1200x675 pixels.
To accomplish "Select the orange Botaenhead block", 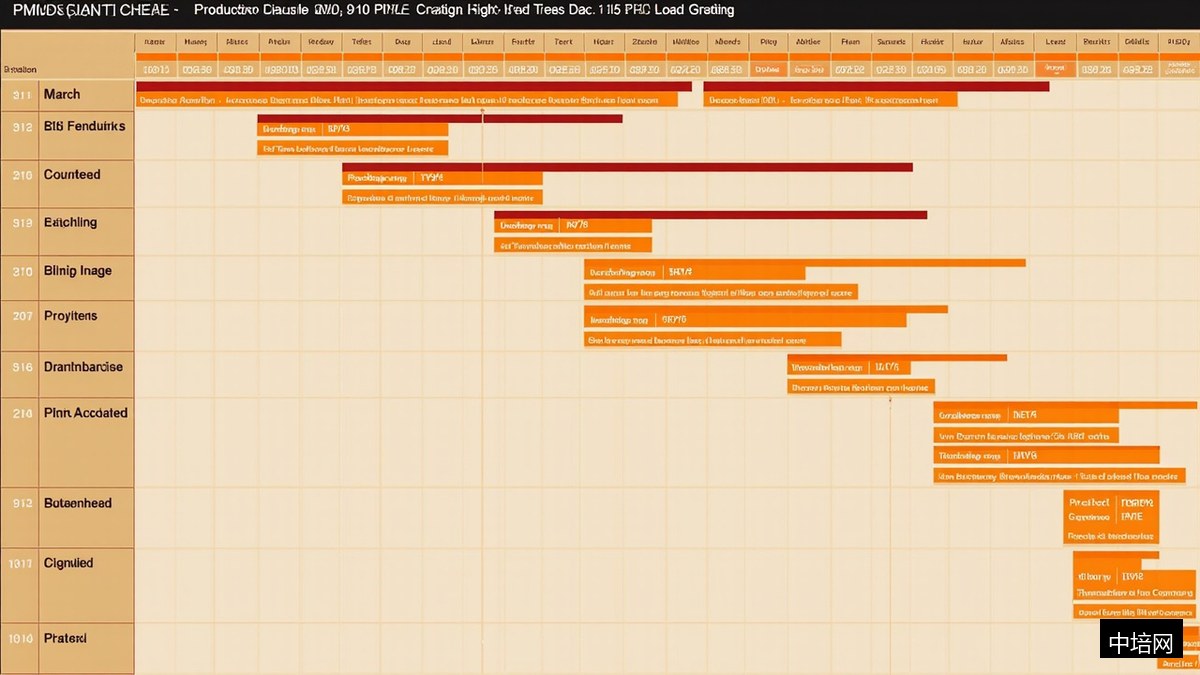I will pos(1110,517).
